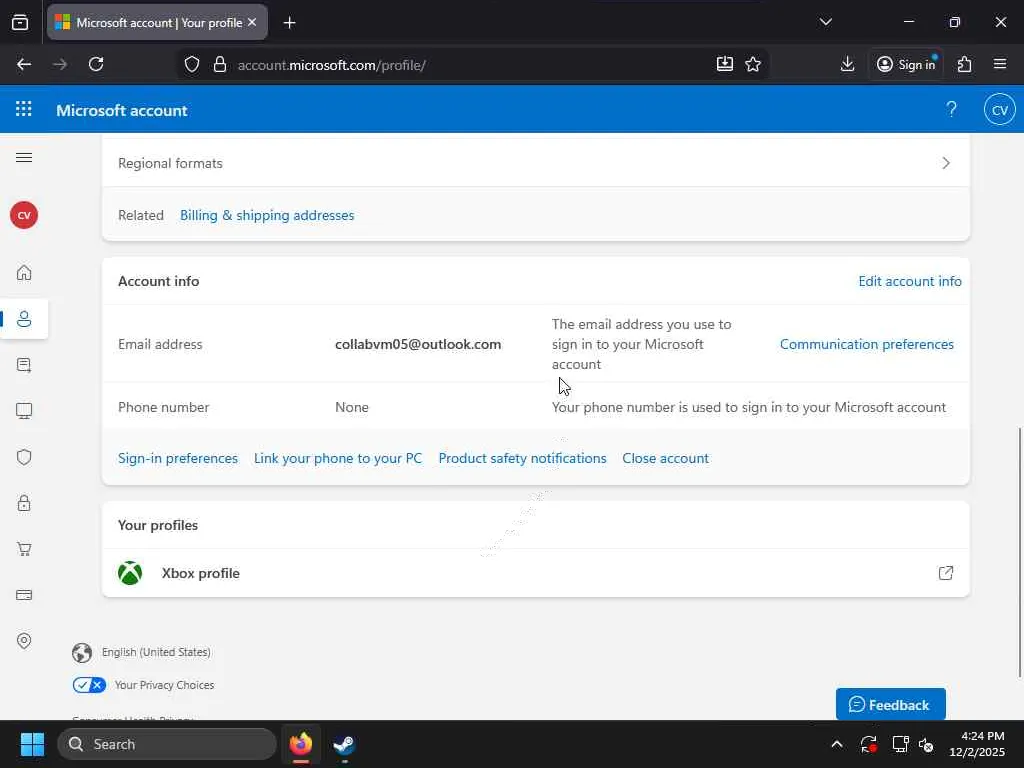Click the red CV avatar in sidebar
The image size is (1024, 768).
tap(24, 215)
